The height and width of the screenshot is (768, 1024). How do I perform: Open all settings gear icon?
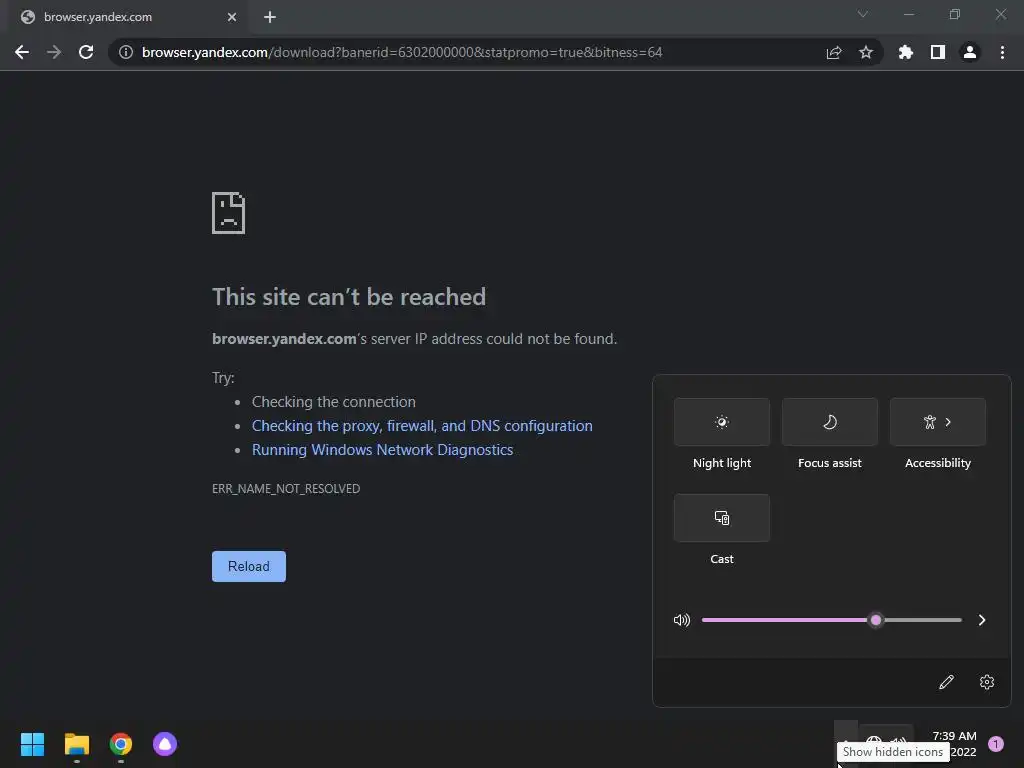(987, 682)
